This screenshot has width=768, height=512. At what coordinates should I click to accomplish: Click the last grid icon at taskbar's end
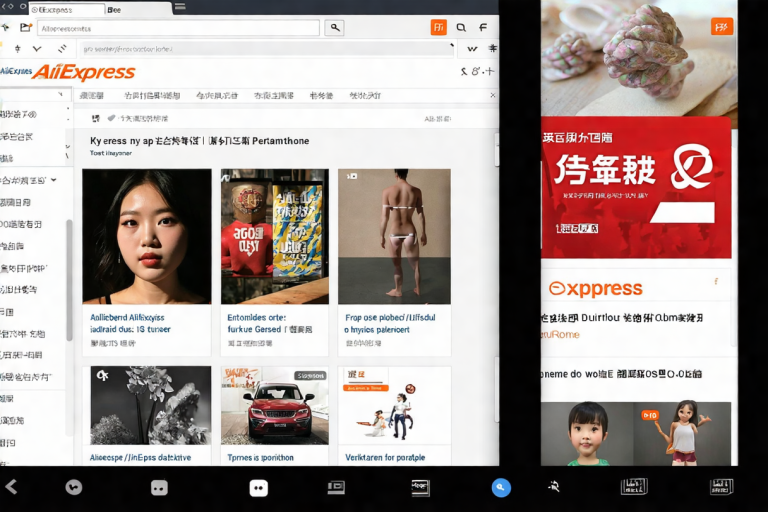click(x=721, y=487)
